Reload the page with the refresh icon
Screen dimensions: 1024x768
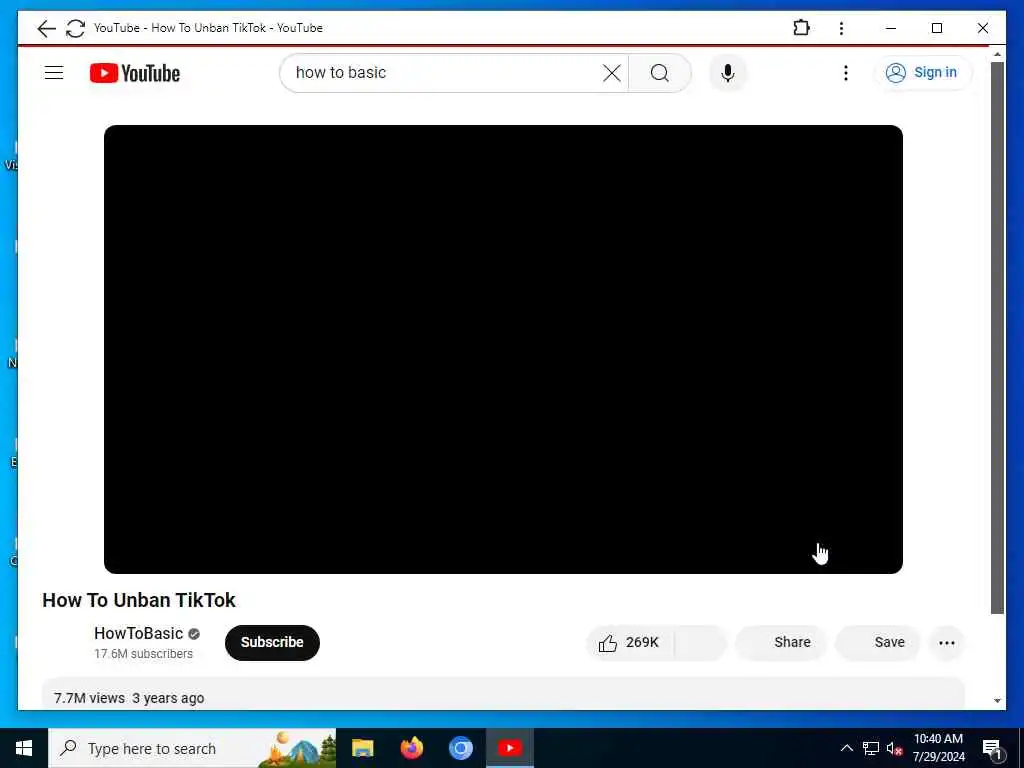pyautogui.click(x=75, y=28)
